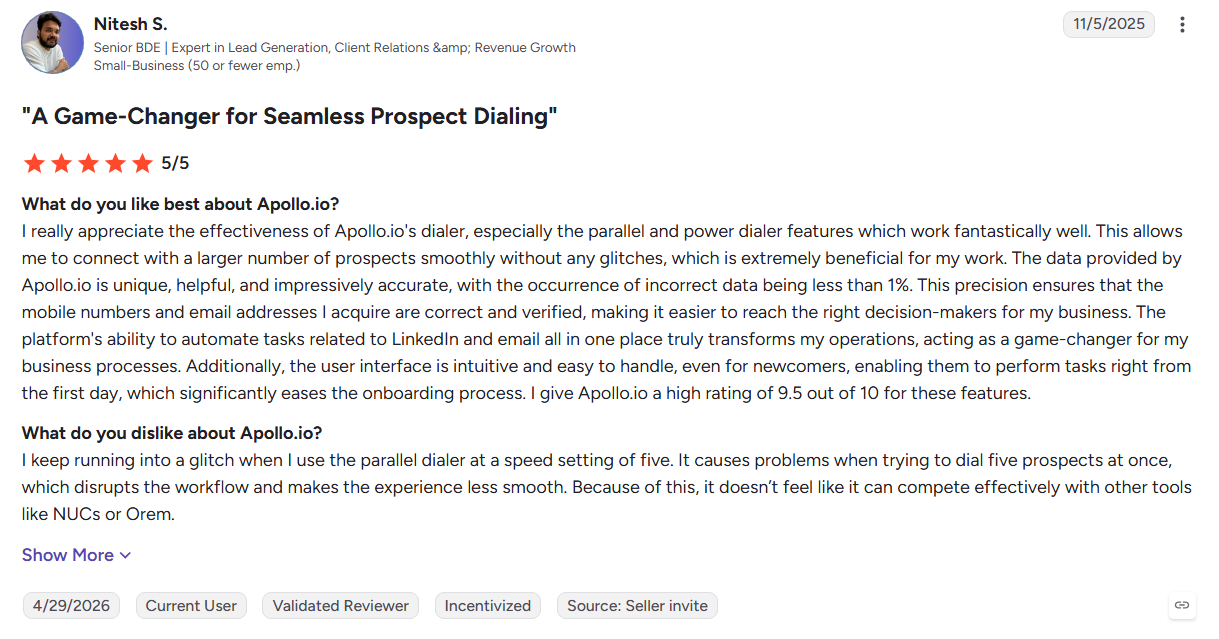Screen dimensions: 1219x639
Task: Copy the review link via chain icon
Action: (x=1182, y=605)
